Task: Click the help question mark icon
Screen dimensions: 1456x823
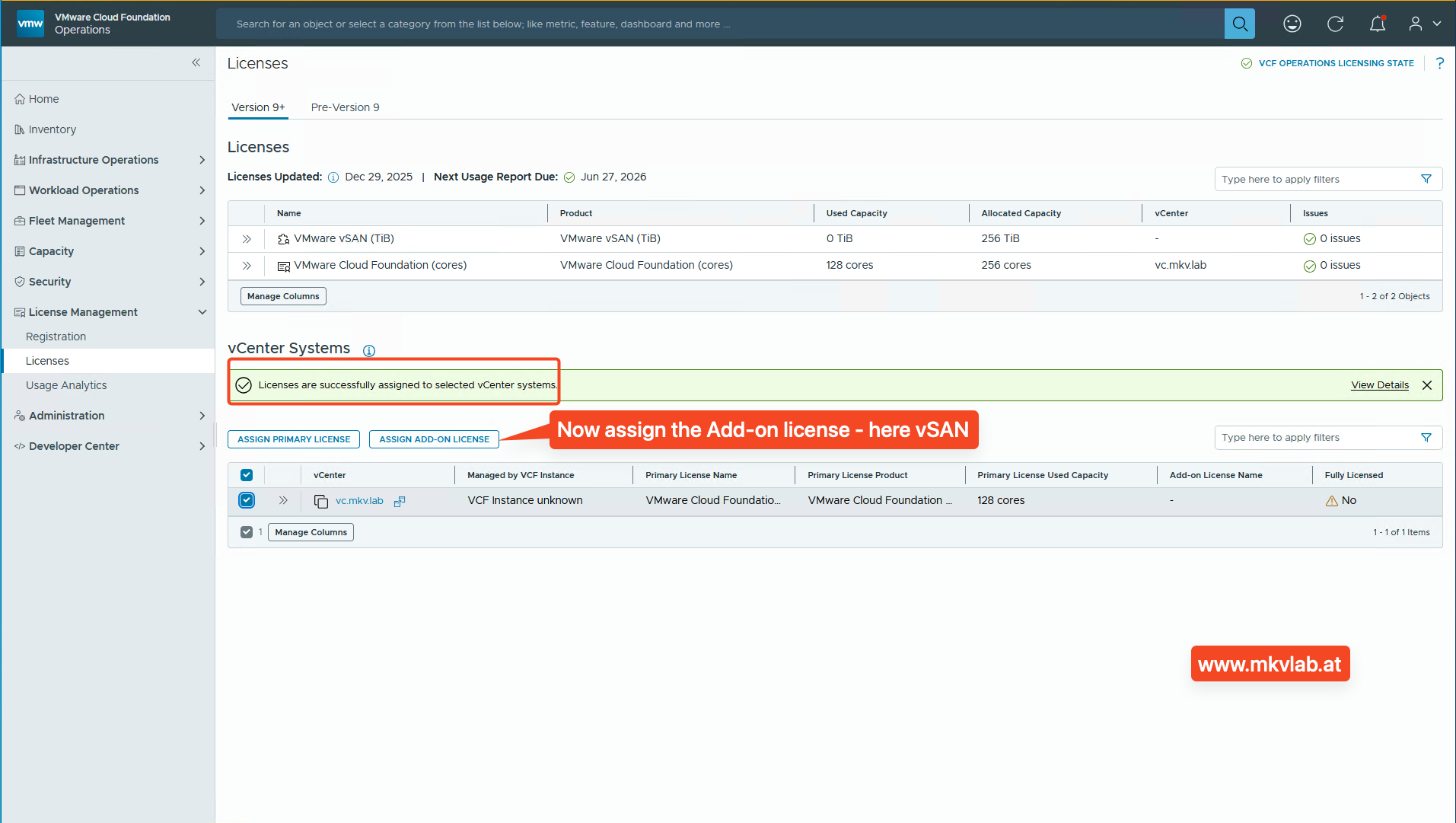Action: (1439, 63)
